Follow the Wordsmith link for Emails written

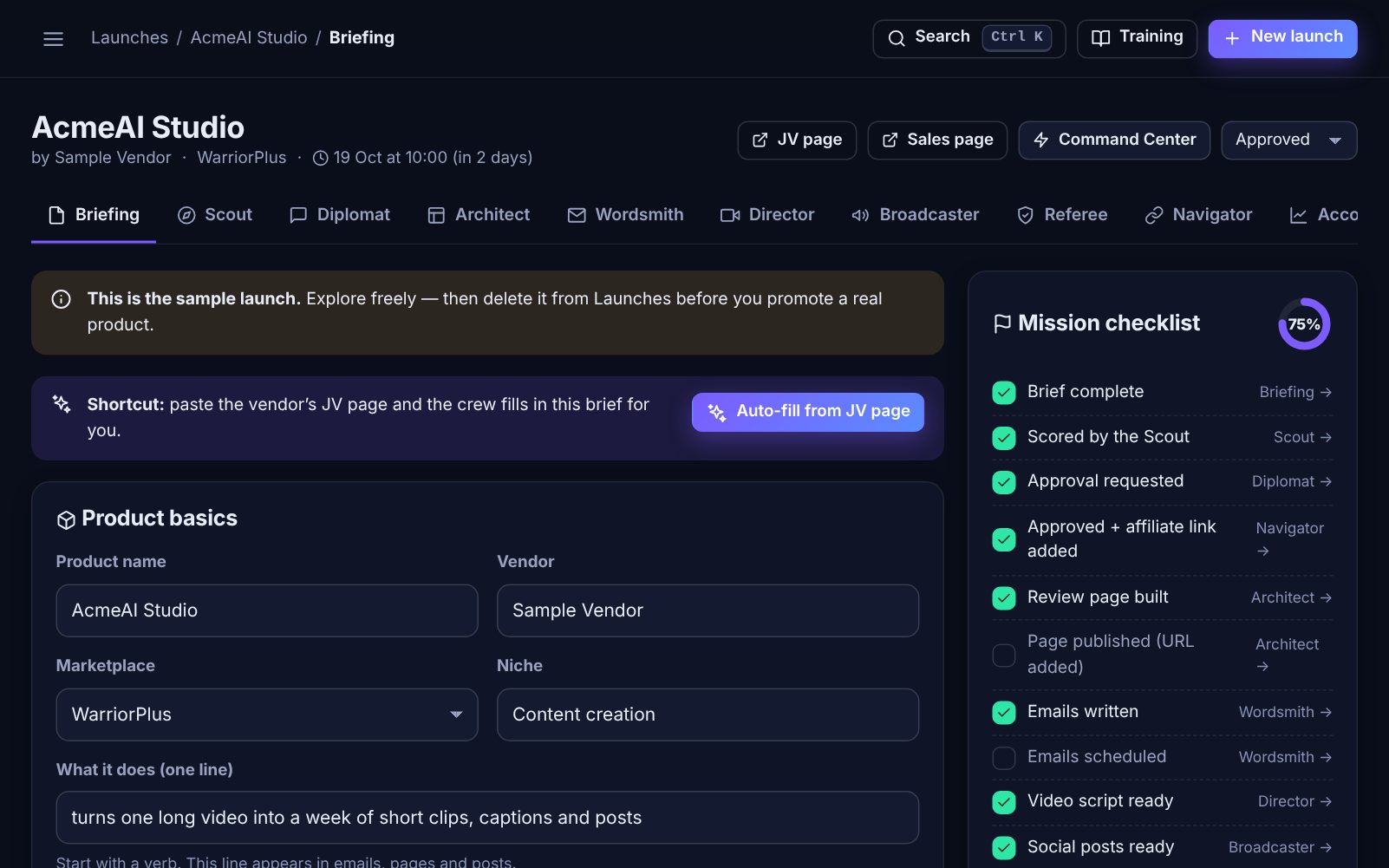1285,713
